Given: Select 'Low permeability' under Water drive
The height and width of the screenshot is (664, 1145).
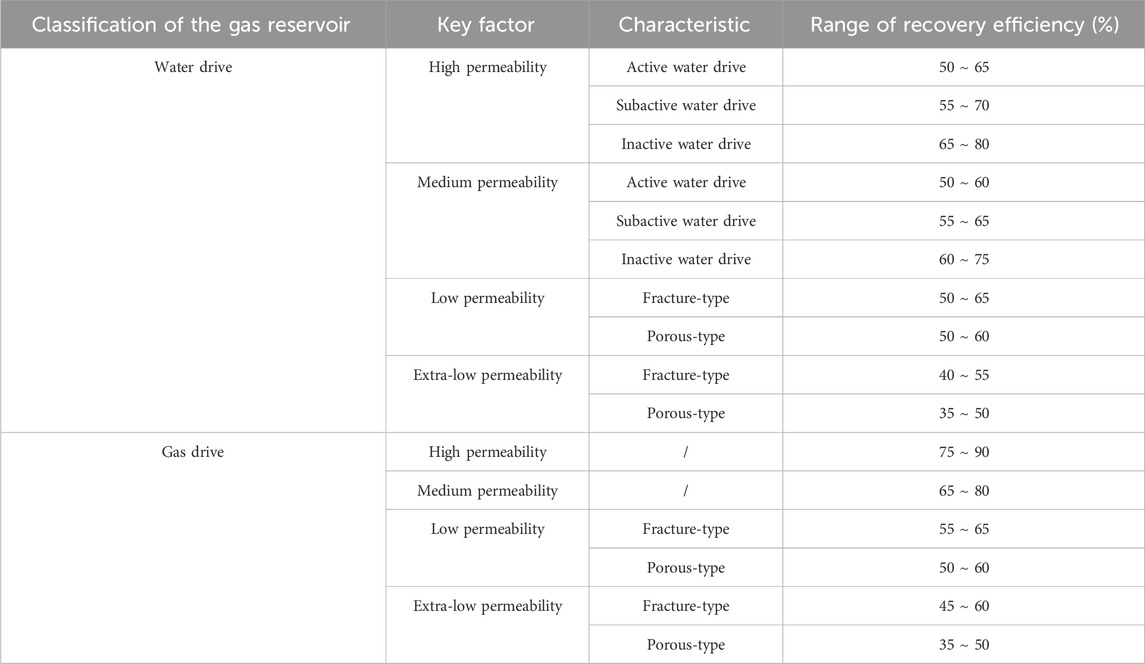Looking at the screenshot, I should pyautogui.click(x=487, y=298).
